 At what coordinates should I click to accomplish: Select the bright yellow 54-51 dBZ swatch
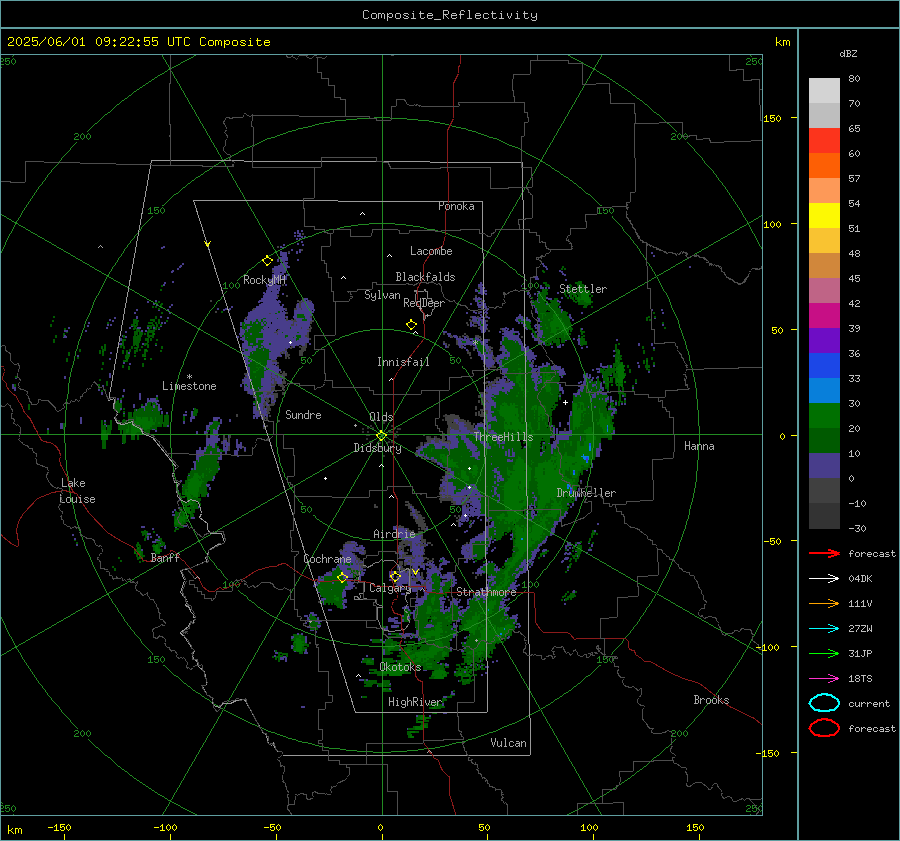tap(824, 216)
